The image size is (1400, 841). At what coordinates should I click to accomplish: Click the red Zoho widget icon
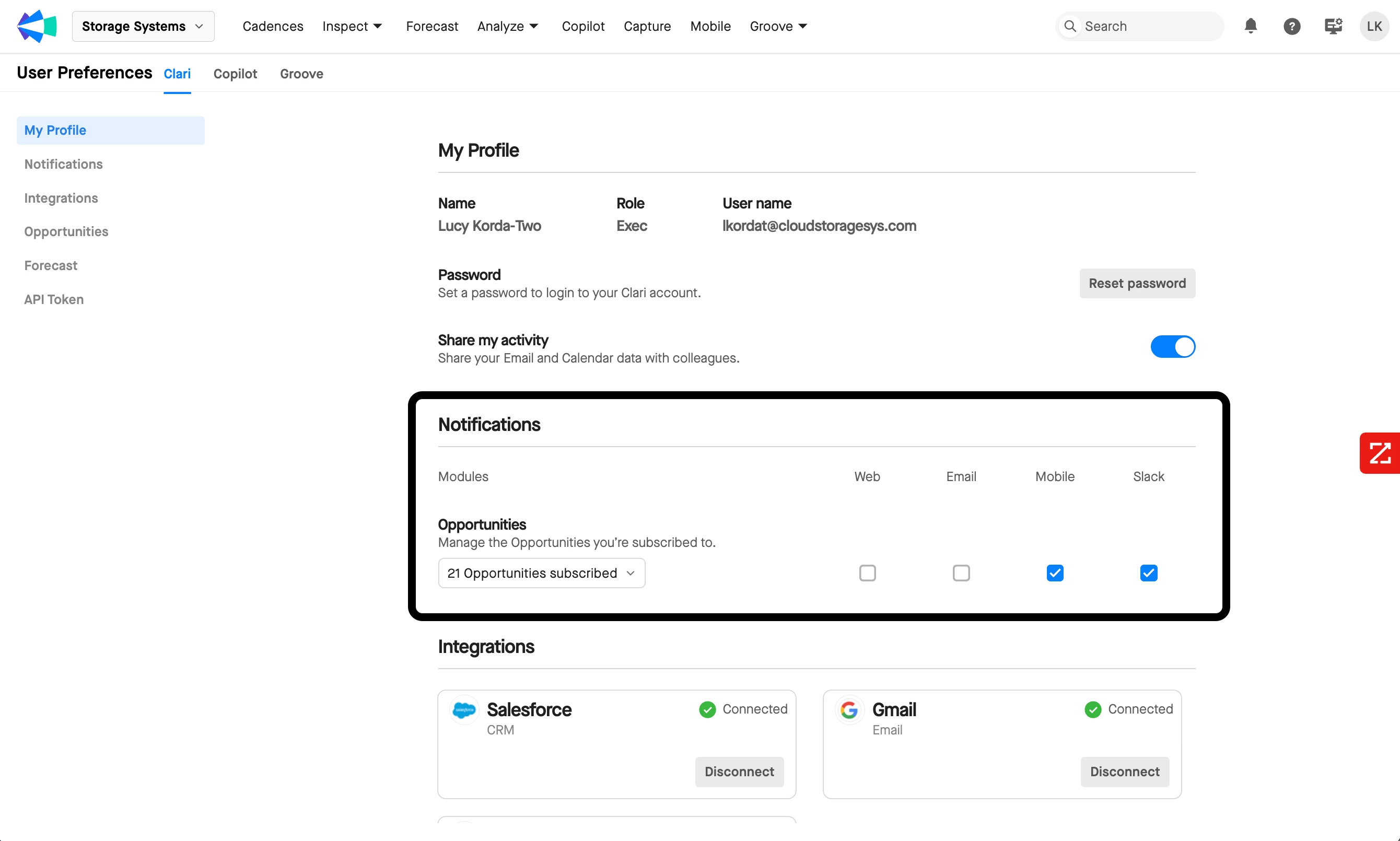point(1380,453)
